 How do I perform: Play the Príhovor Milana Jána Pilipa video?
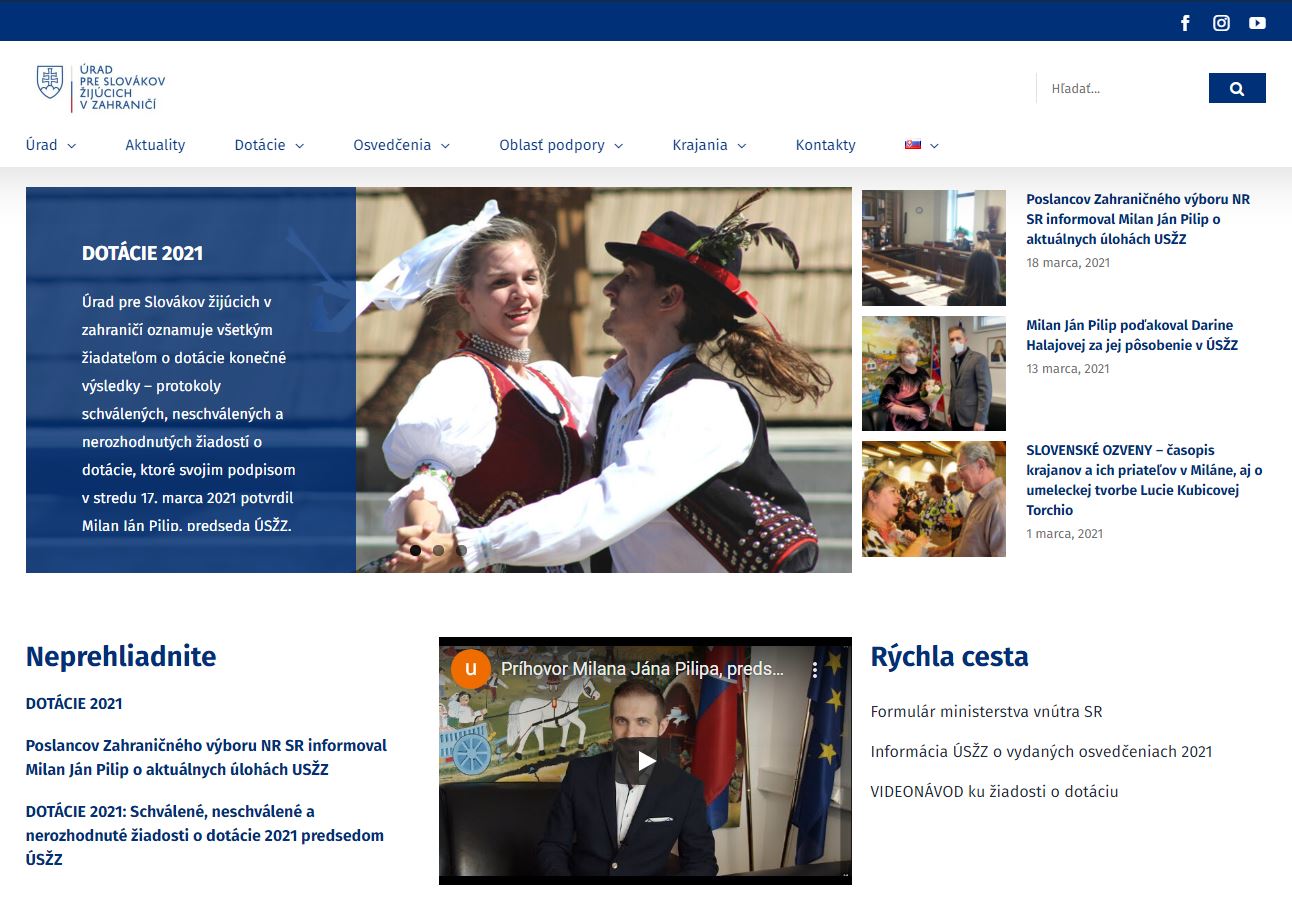pos(645,761)
